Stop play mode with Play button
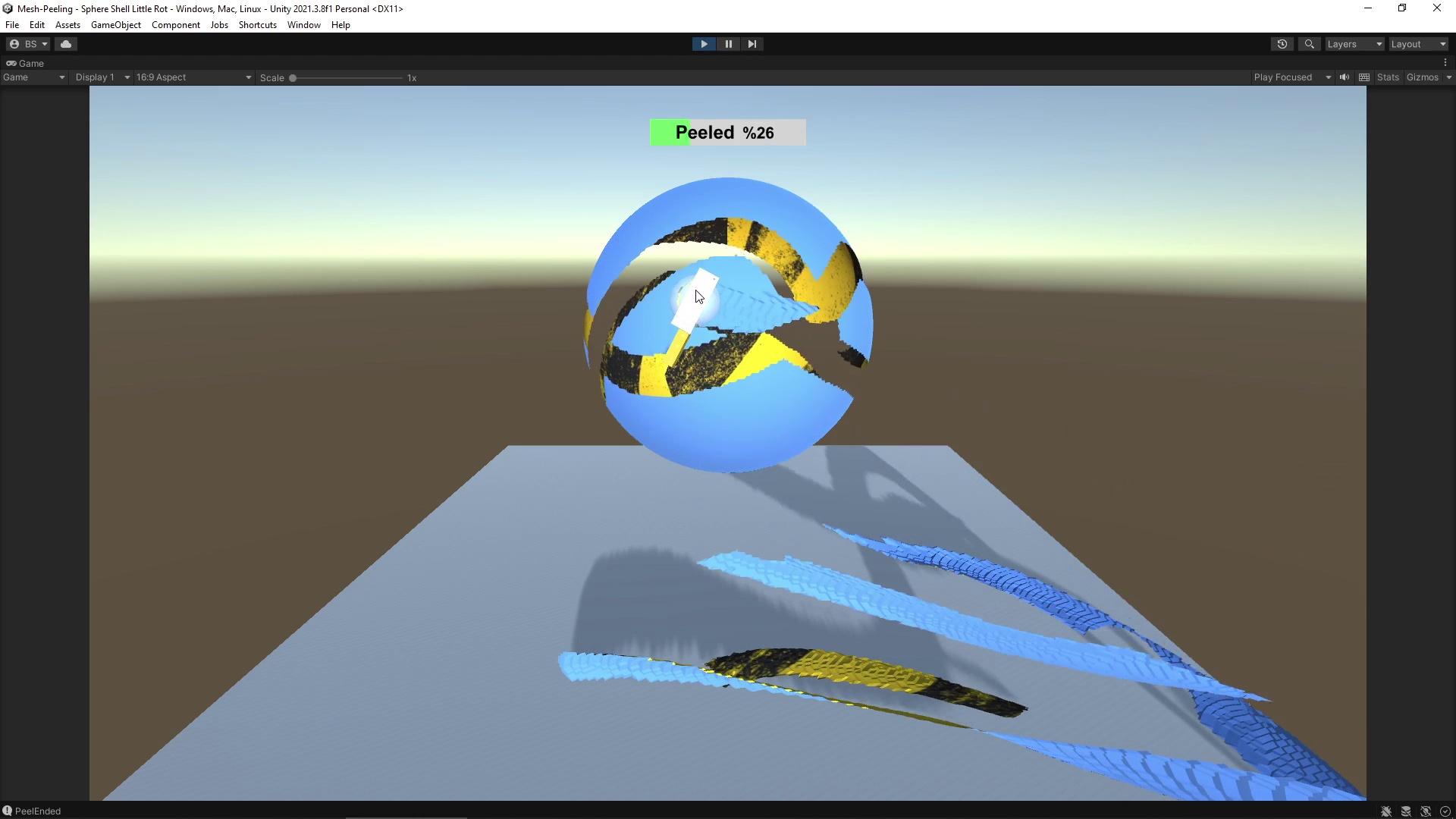 704,44
